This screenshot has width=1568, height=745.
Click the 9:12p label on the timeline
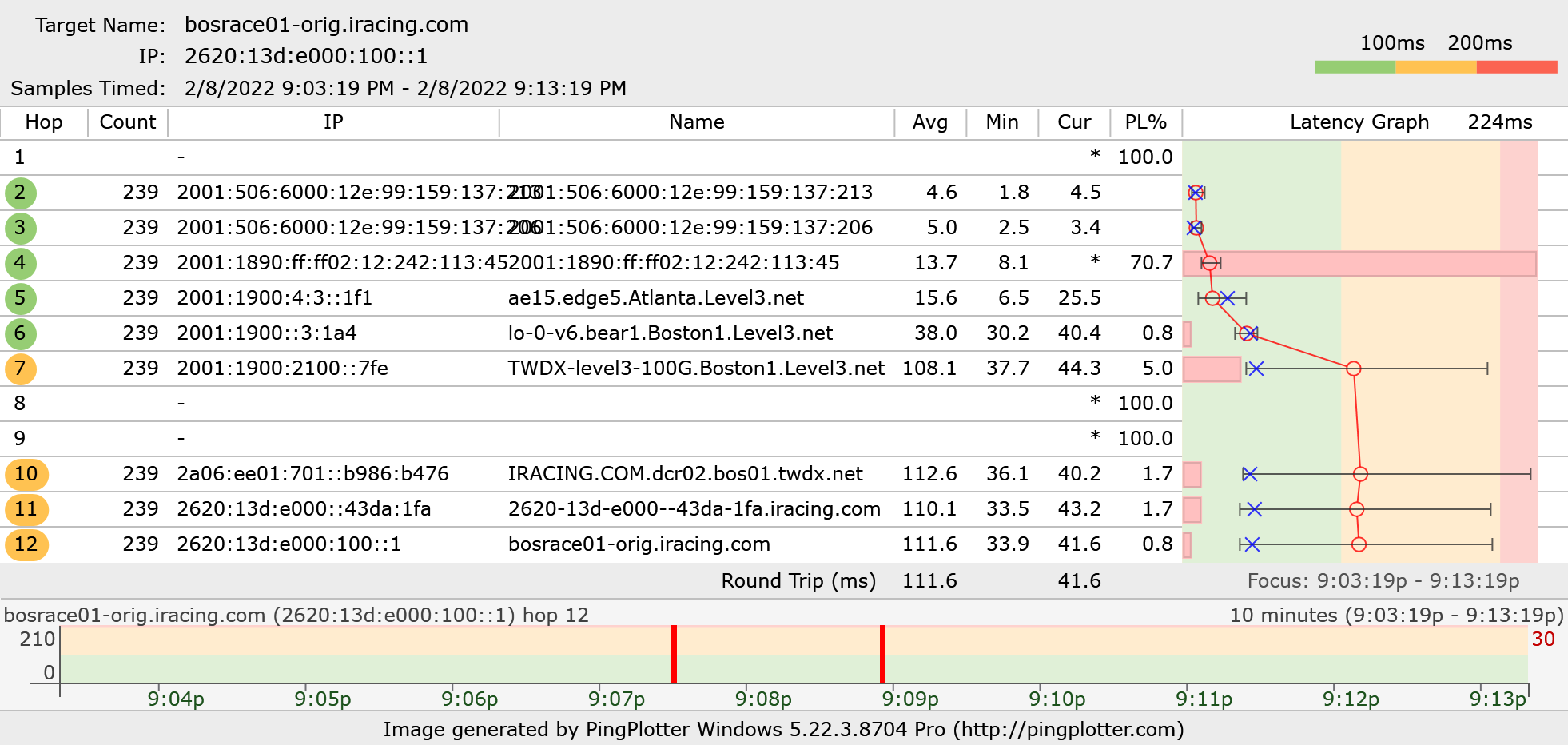1351,699
